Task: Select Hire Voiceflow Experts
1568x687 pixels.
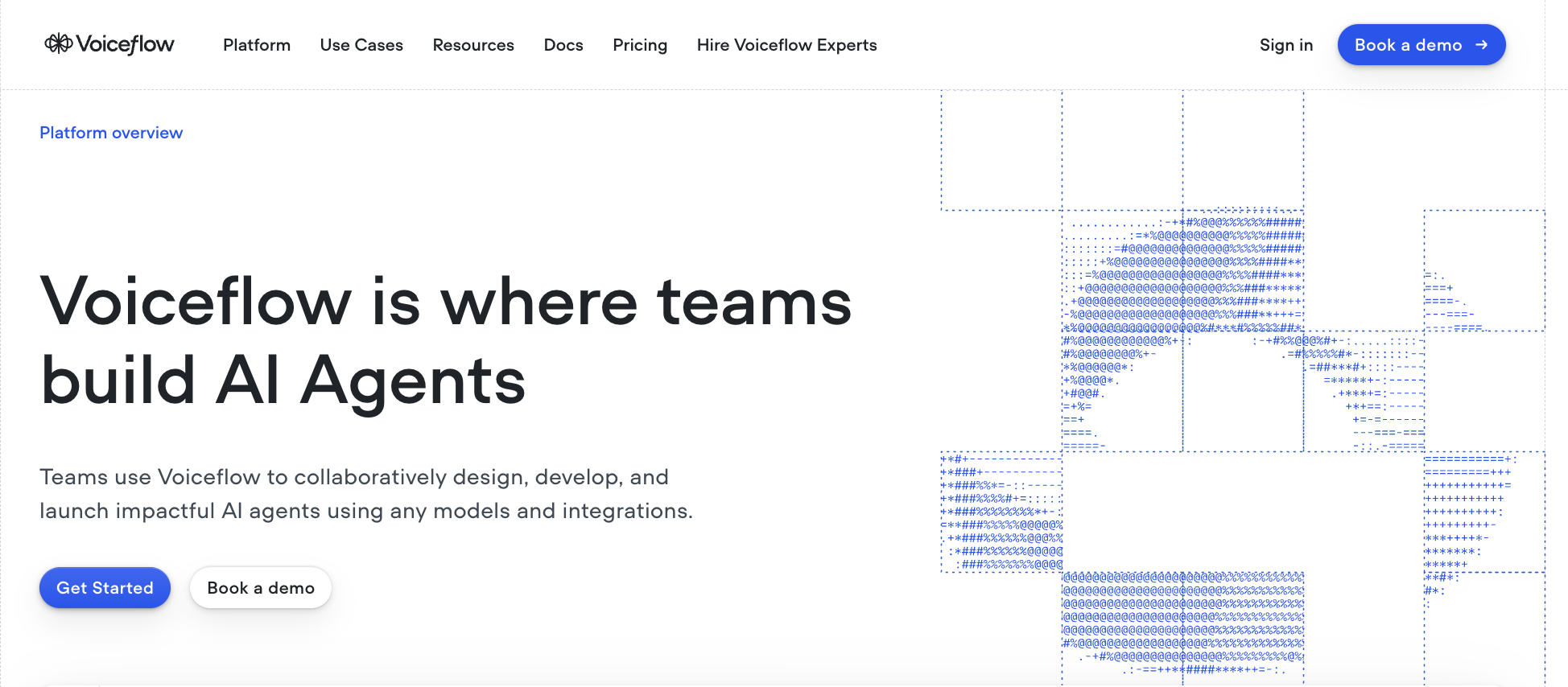Action: (x=786, y=45)
